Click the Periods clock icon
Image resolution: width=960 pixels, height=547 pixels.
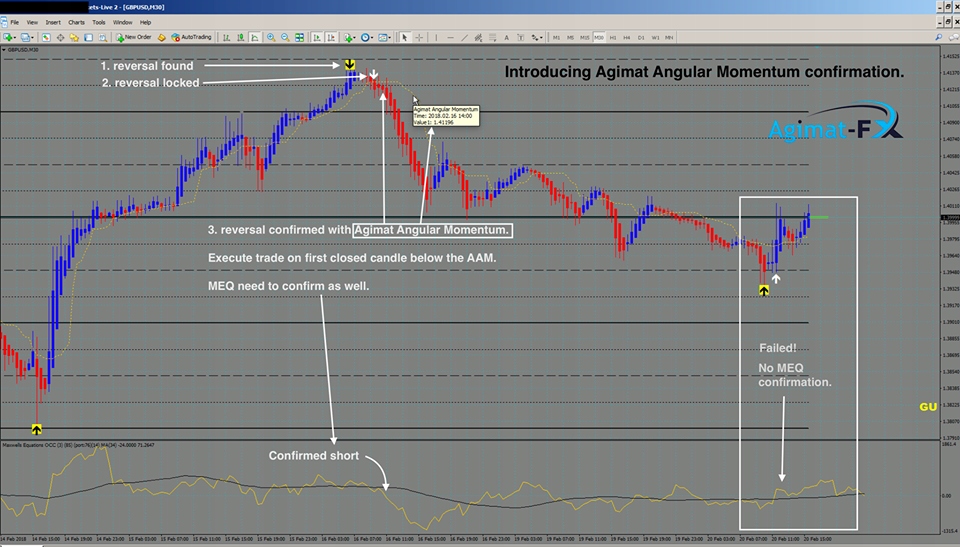point(365,37)
